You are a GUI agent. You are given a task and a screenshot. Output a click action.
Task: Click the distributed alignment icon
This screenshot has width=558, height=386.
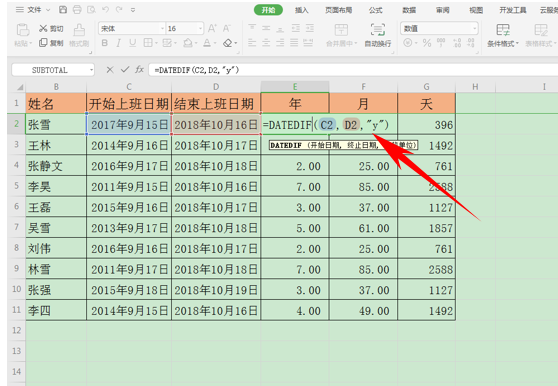[308, 43]
